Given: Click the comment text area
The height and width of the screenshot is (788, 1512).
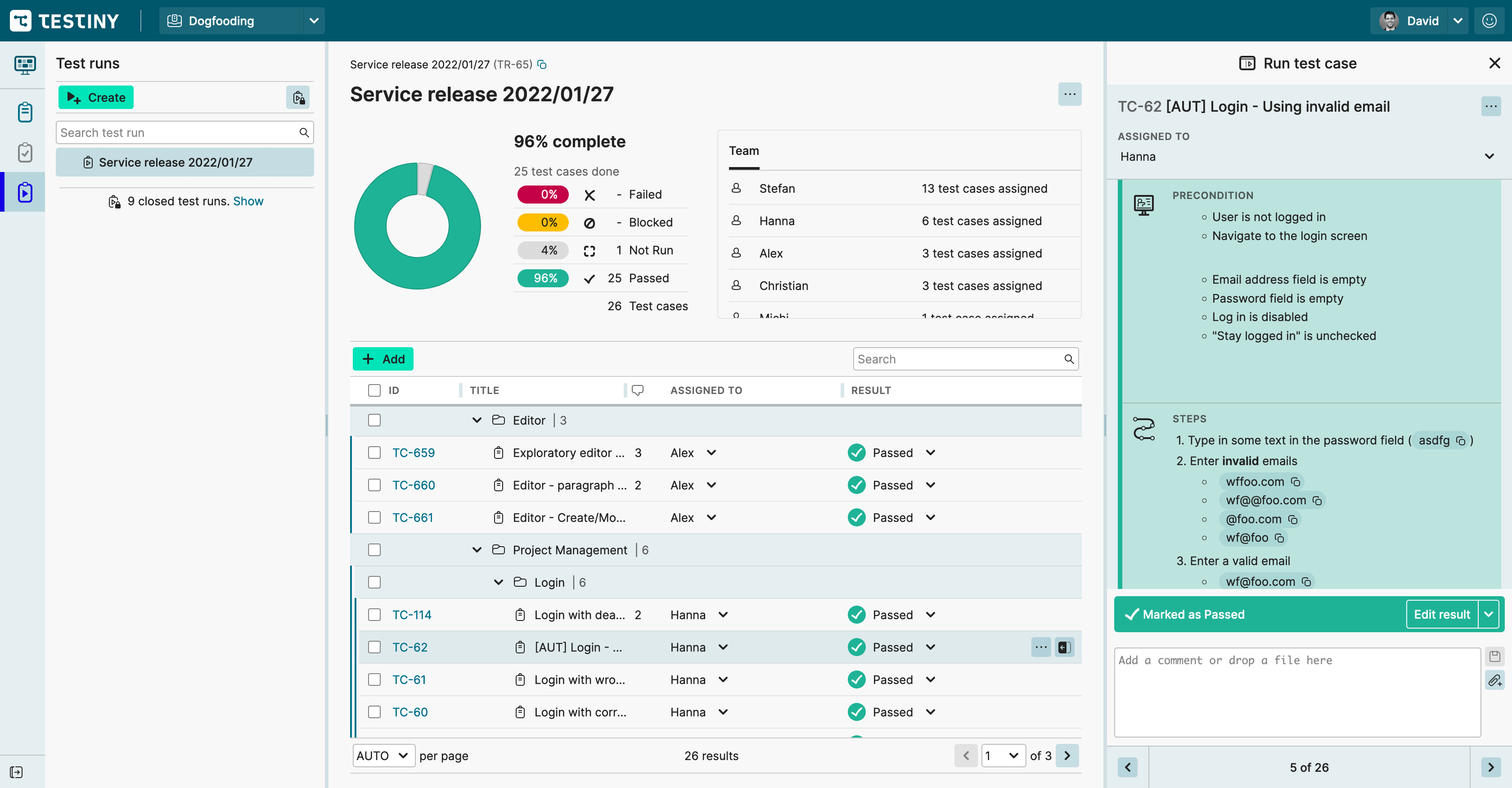Looking at the screenshot, I should point(1296,692).
